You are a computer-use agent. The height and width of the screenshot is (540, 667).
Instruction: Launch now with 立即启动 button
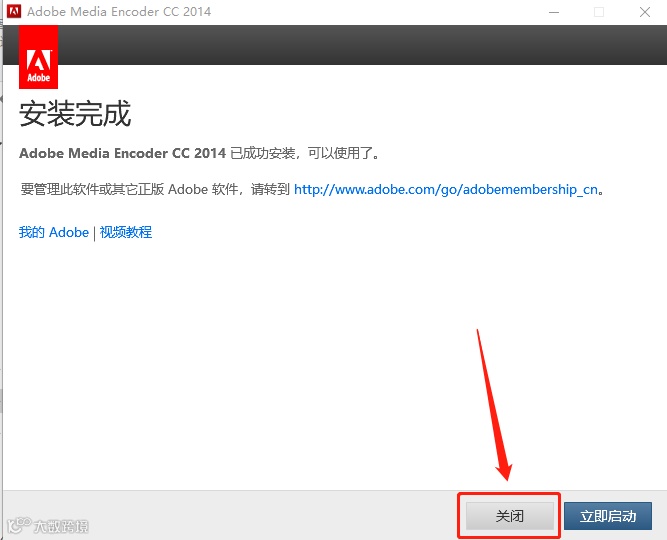coord(608,516)
